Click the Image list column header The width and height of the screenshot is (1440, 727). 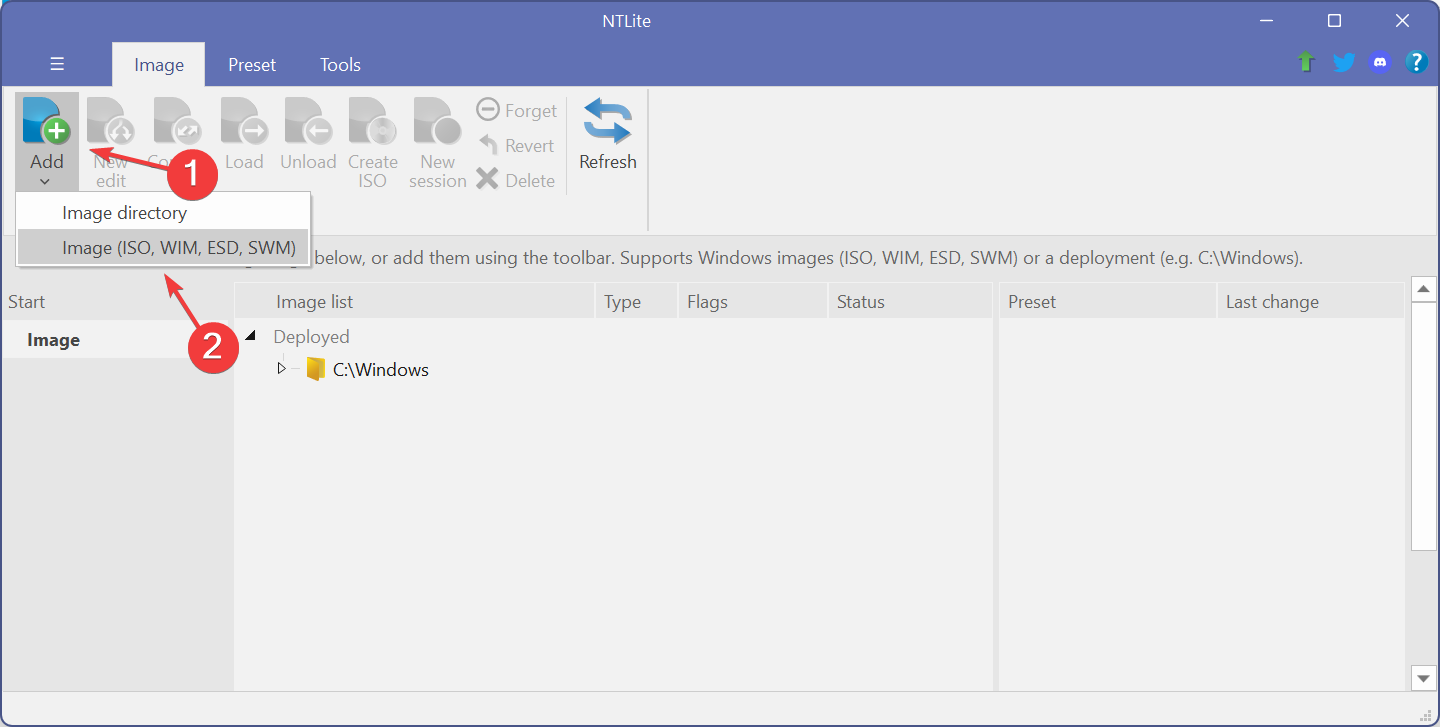[415, 302]
